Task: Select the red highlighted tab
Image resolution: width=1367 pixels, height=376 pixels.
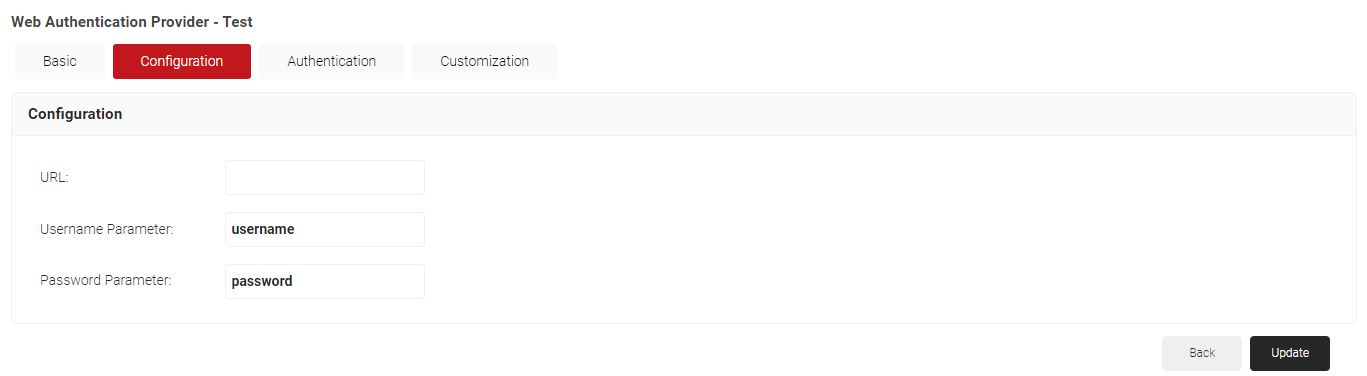Action: (x=182, y=61)
